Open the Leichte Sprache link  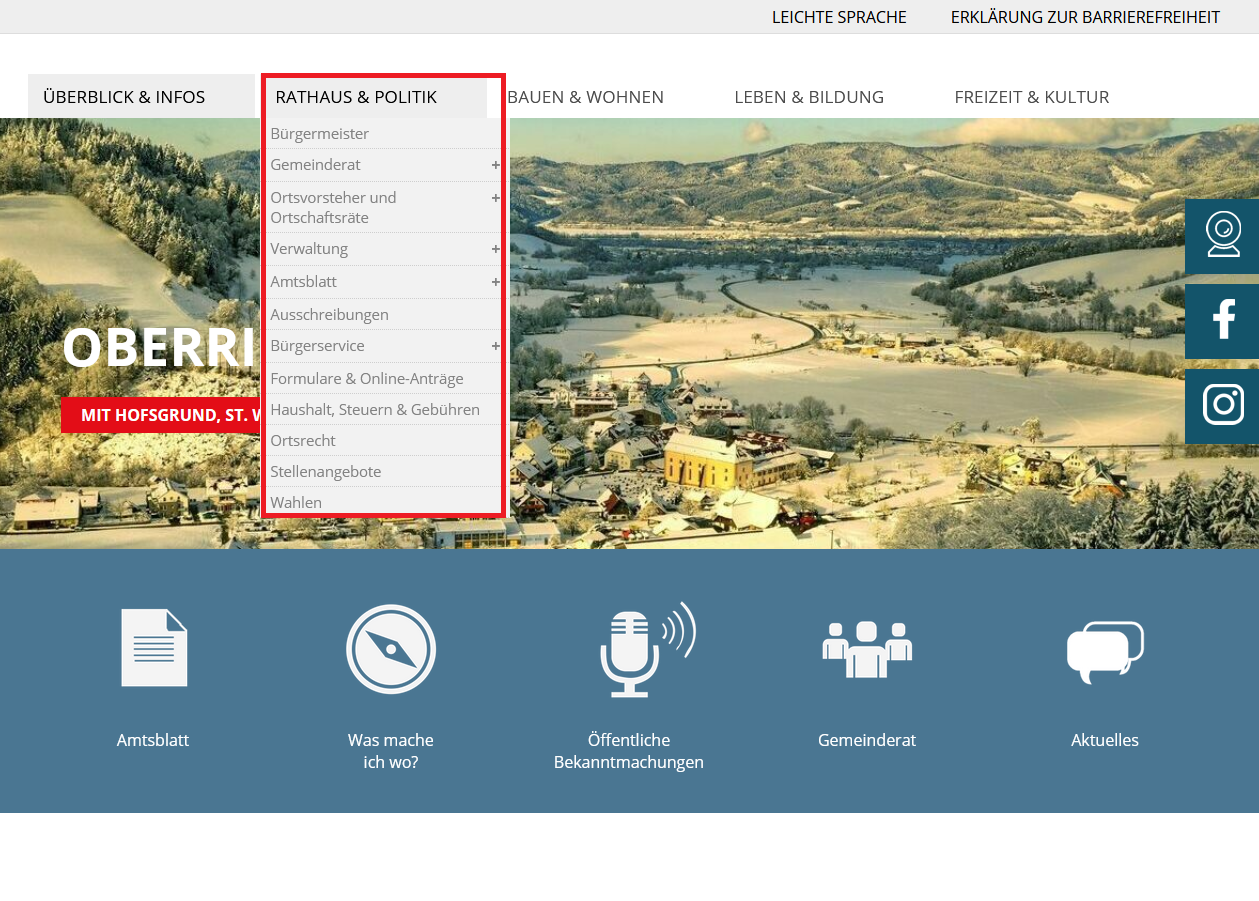[839, 17]
